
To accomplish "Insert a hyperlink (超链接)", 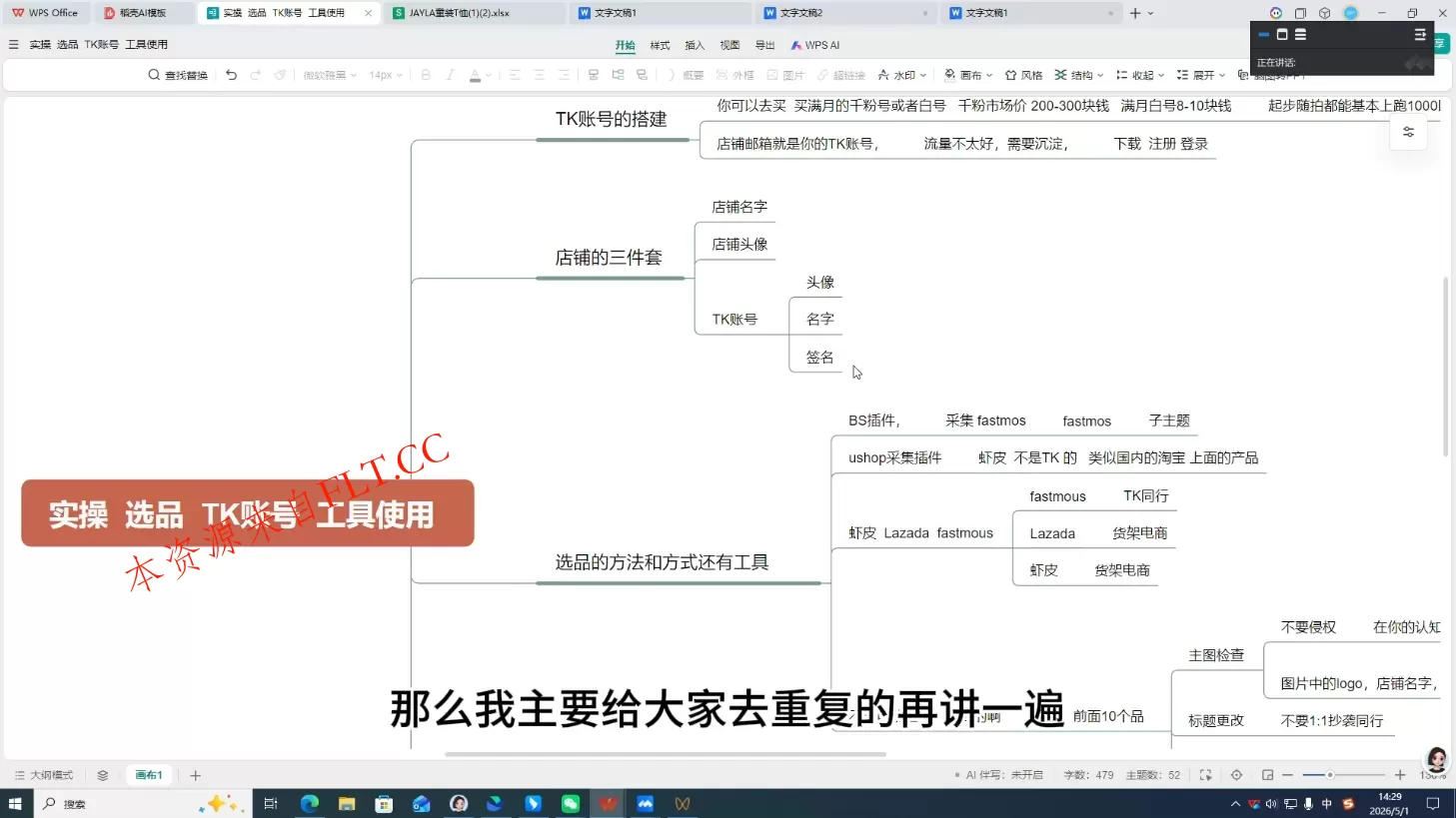I will (x=840, y=75).
